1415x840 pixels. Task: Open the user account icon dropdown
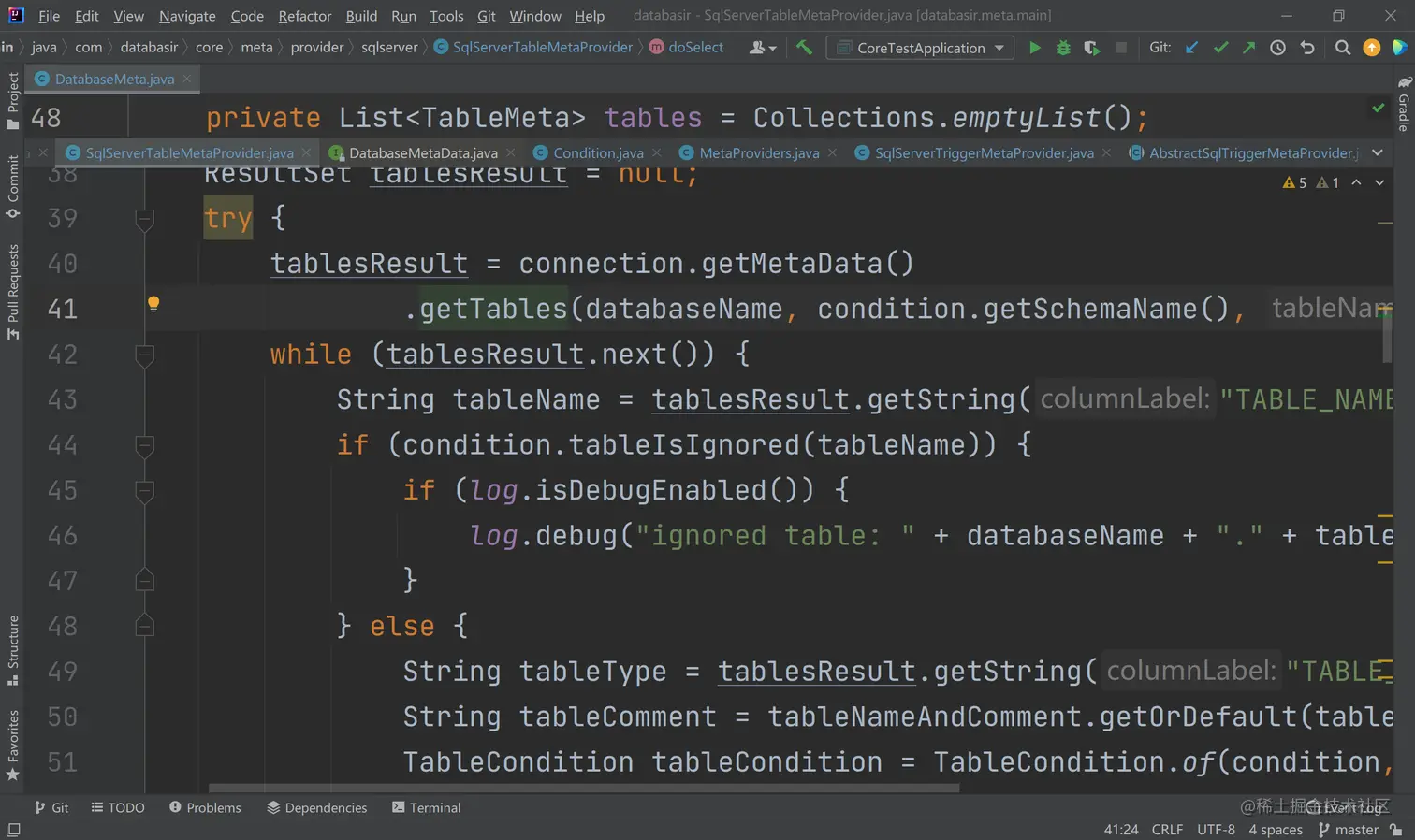pos(763,48)
